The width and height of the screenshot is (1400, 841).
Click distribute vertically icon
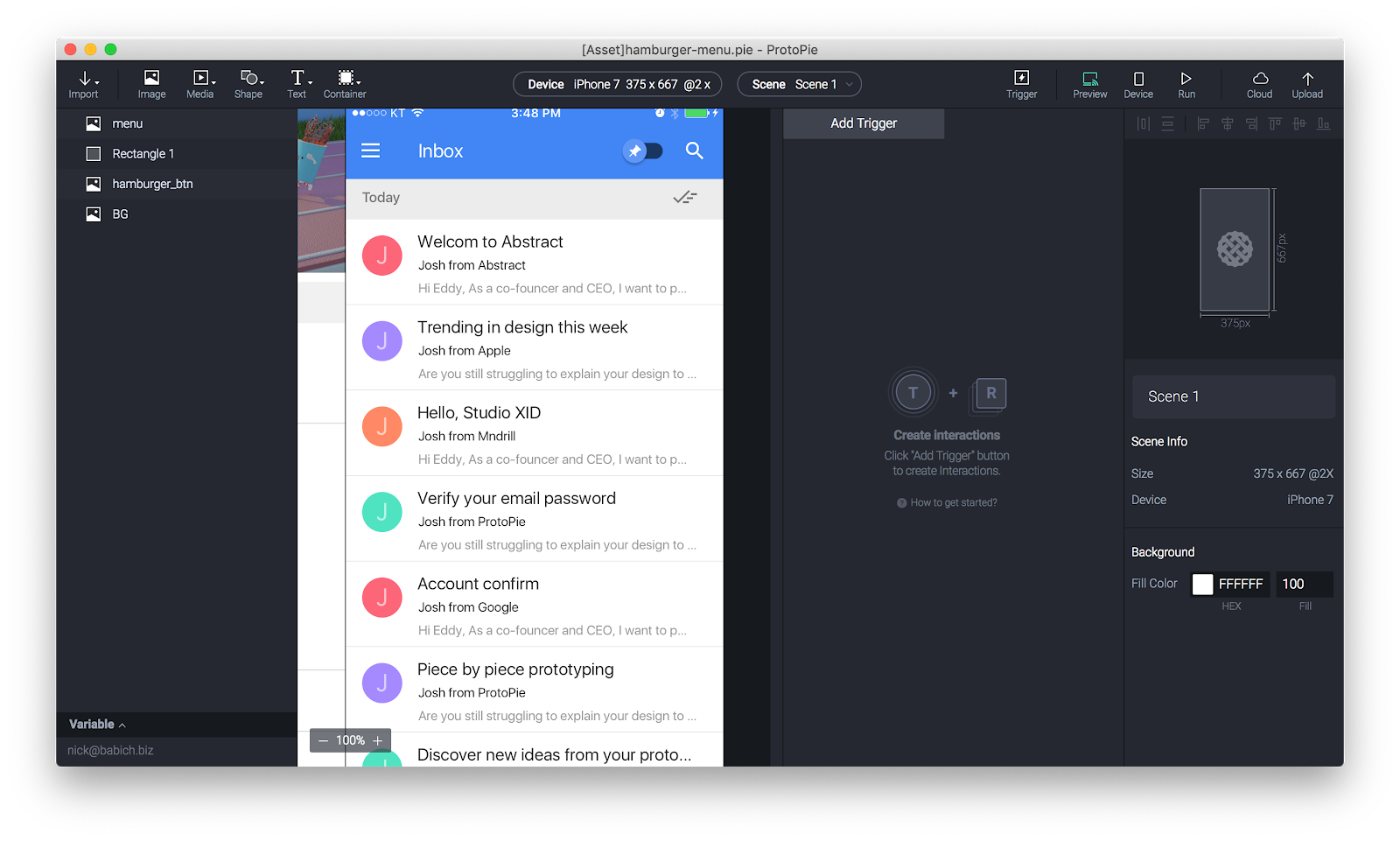(x=1168, y=124)
